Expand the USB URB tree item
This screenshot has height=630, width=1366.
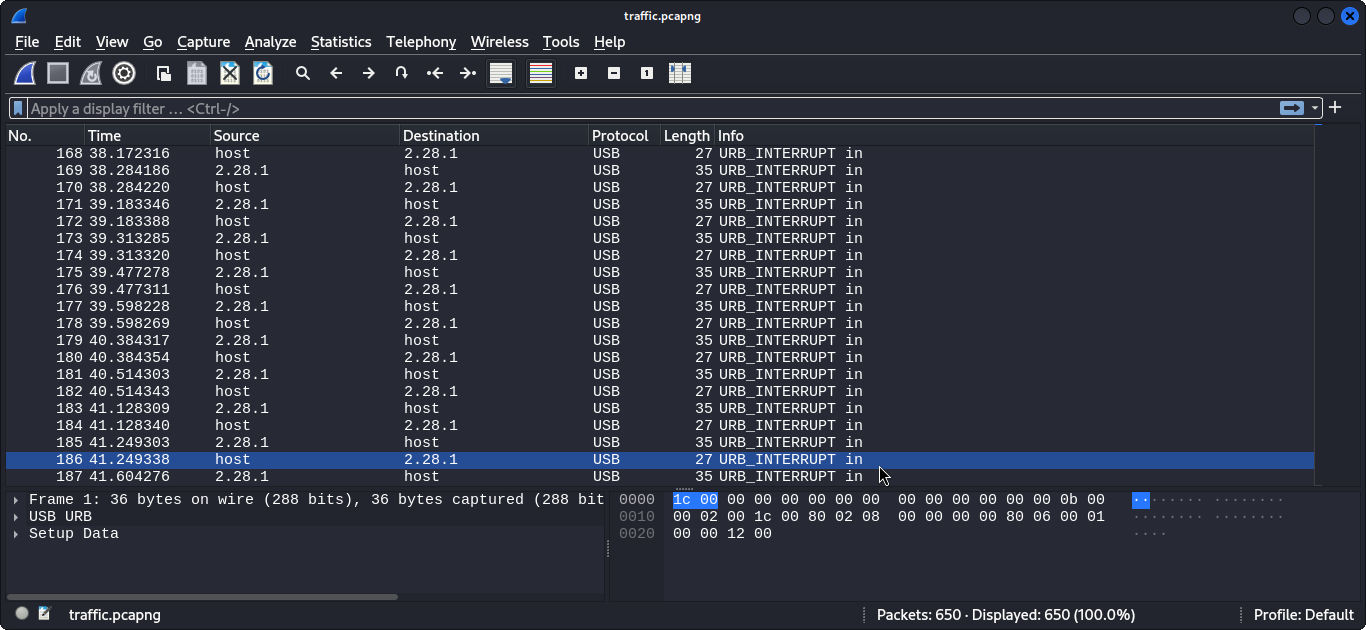pyautogui.click(x=17, y=516)
